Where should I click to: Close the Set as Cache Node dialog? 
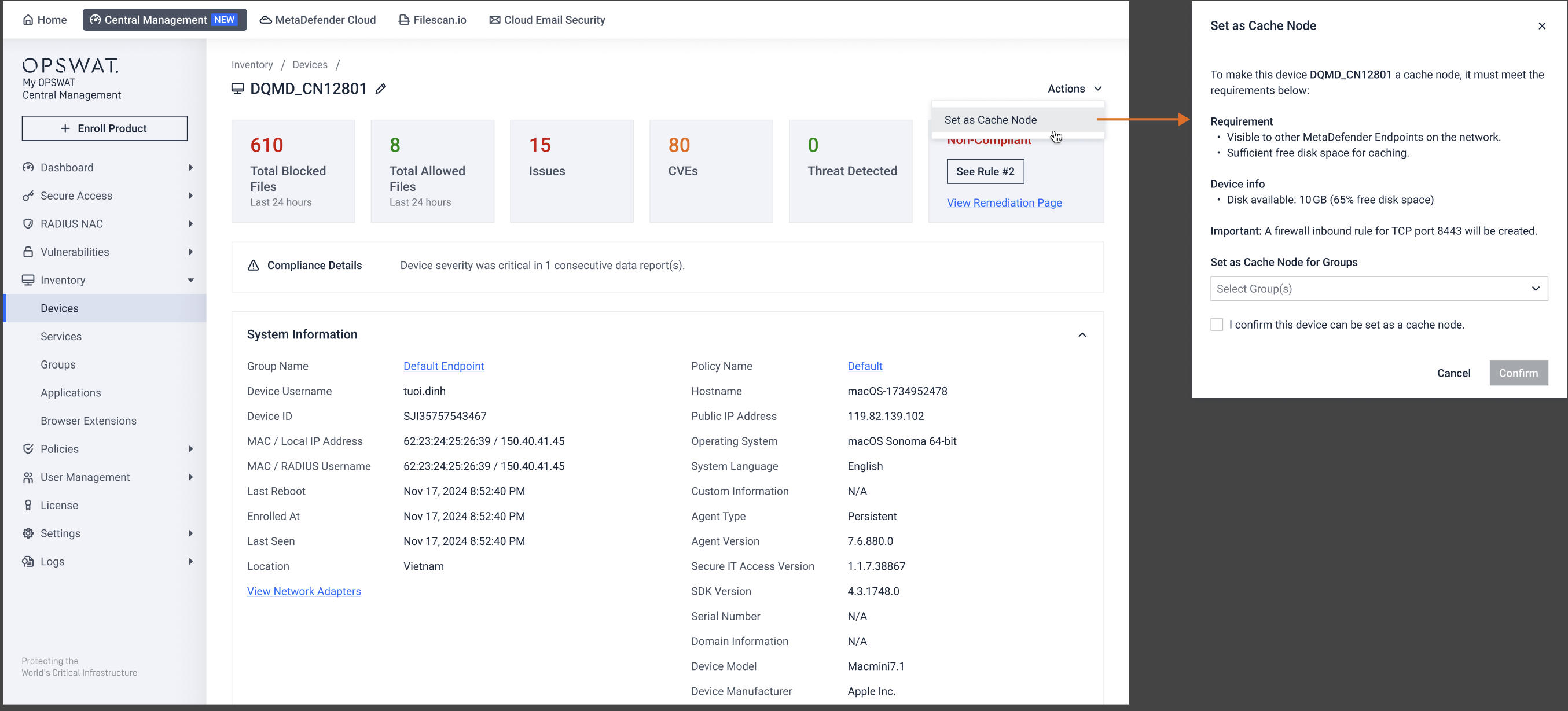tap(1542, 25)
